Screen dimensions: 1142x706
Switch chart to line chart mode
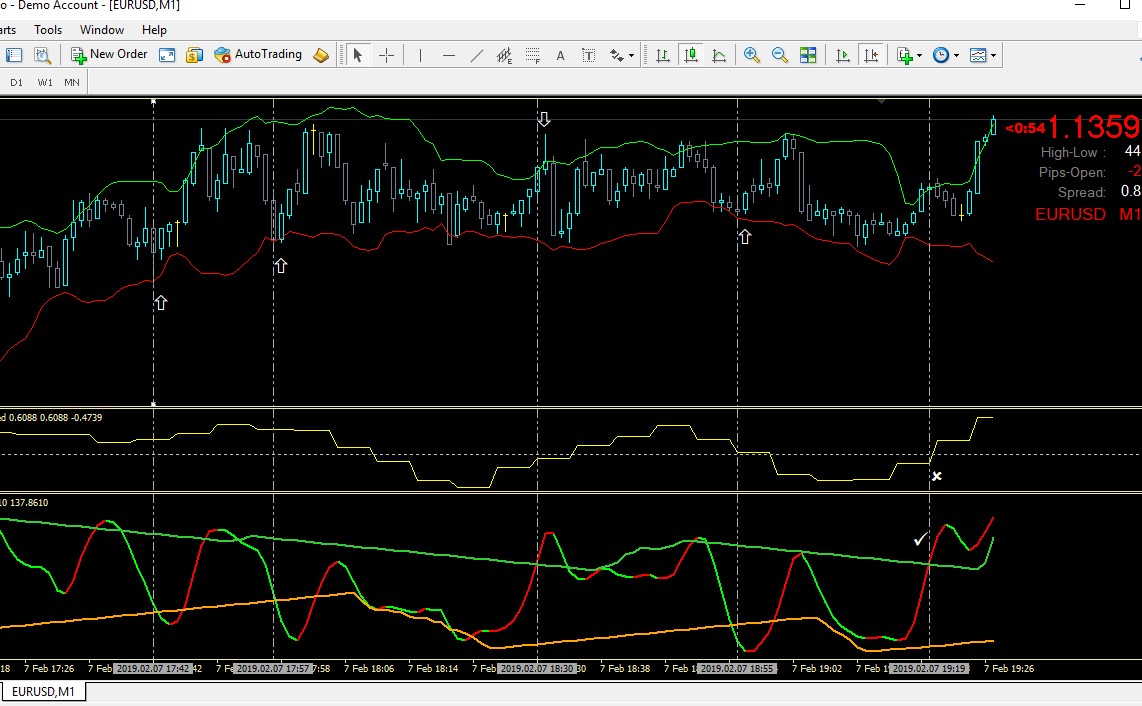click(719, 55)
